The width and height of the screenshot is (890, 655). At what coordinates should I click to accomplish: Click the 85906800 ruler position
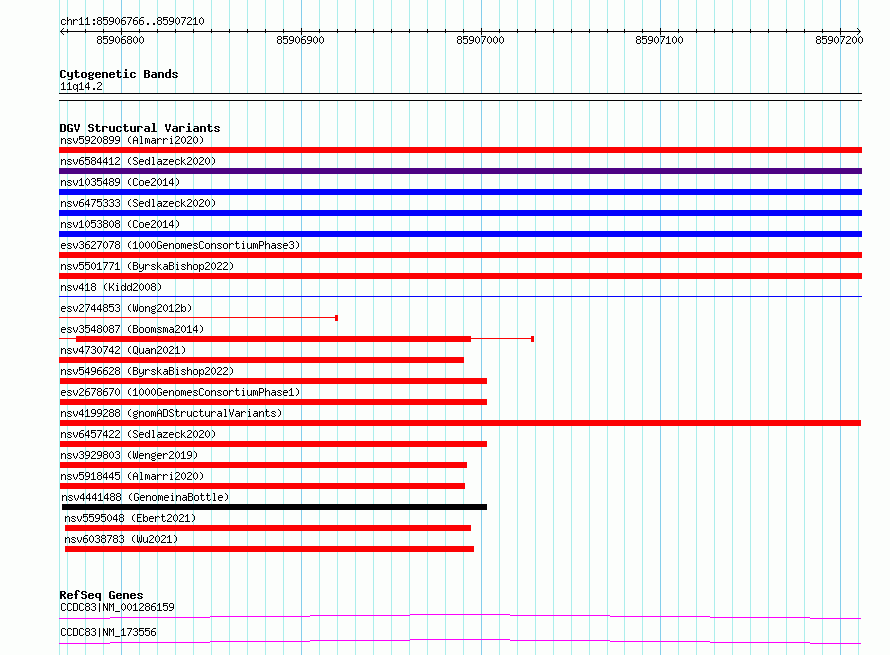click(120, 40)
